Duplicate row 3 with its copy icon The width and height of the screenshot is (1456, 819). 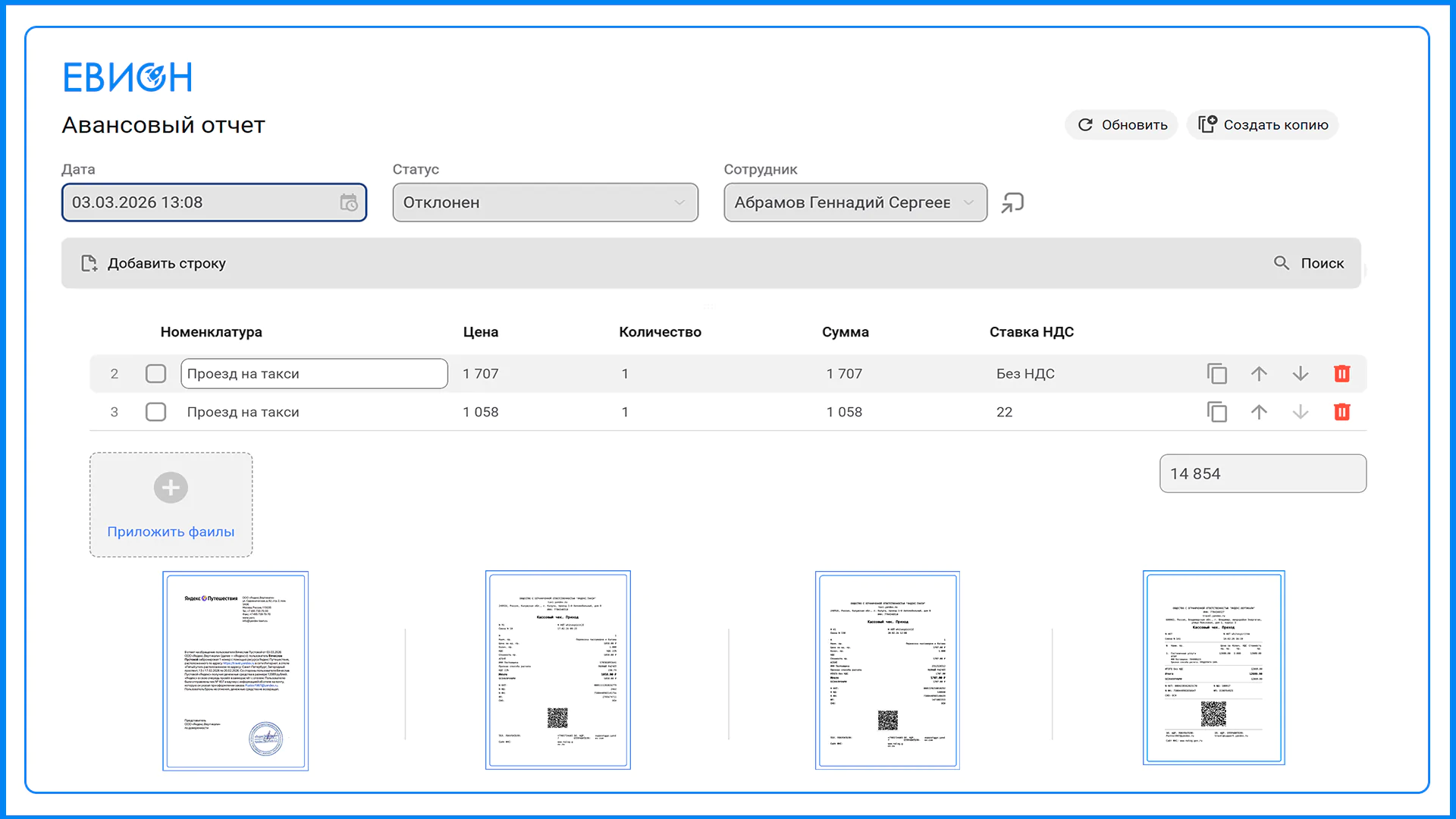(x=1217, y=412)
